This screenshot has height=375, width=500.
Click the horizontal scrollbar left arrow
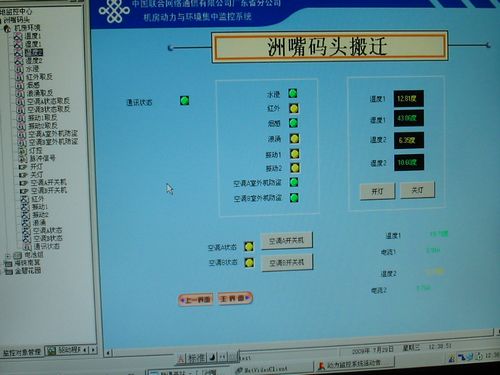[x=108, y=353]
